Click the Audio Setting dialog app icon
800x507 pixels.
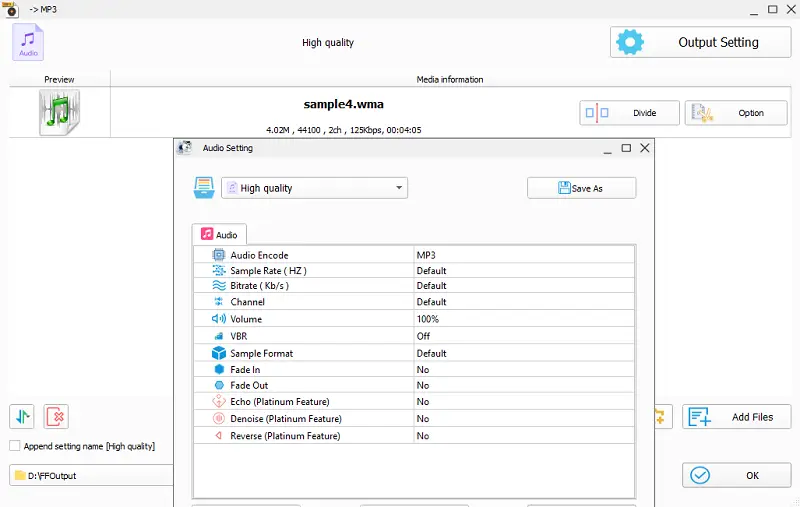(184, 148)
